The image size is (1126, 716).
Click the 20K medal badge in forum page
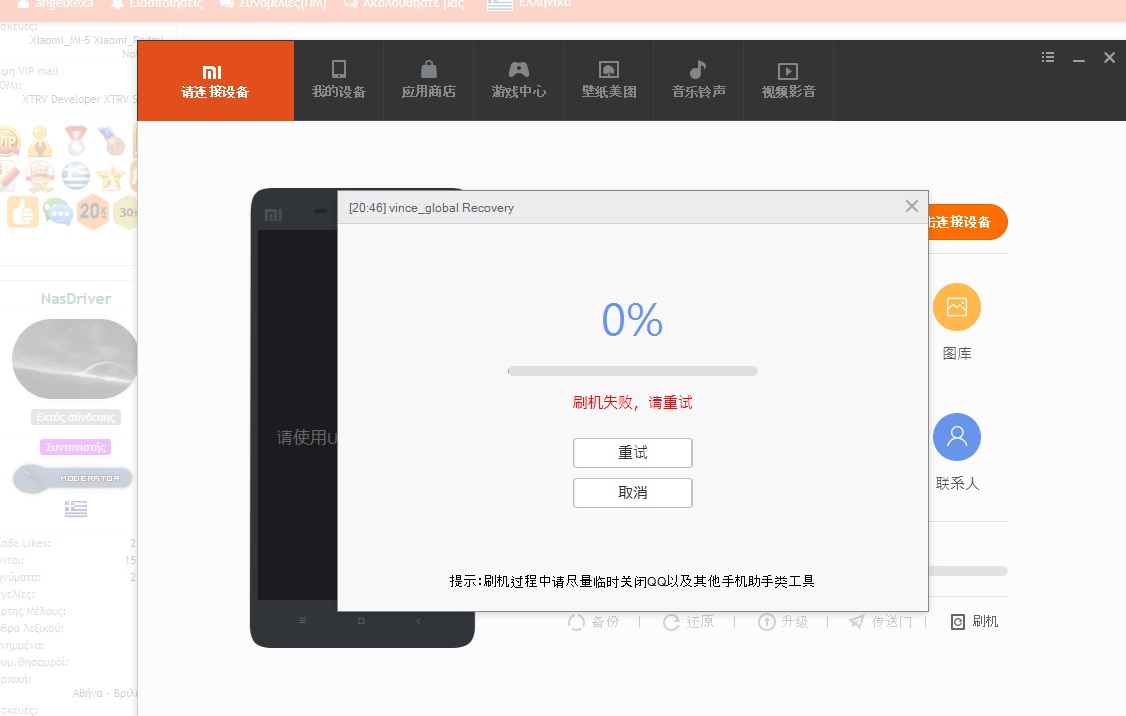[93, 212]
